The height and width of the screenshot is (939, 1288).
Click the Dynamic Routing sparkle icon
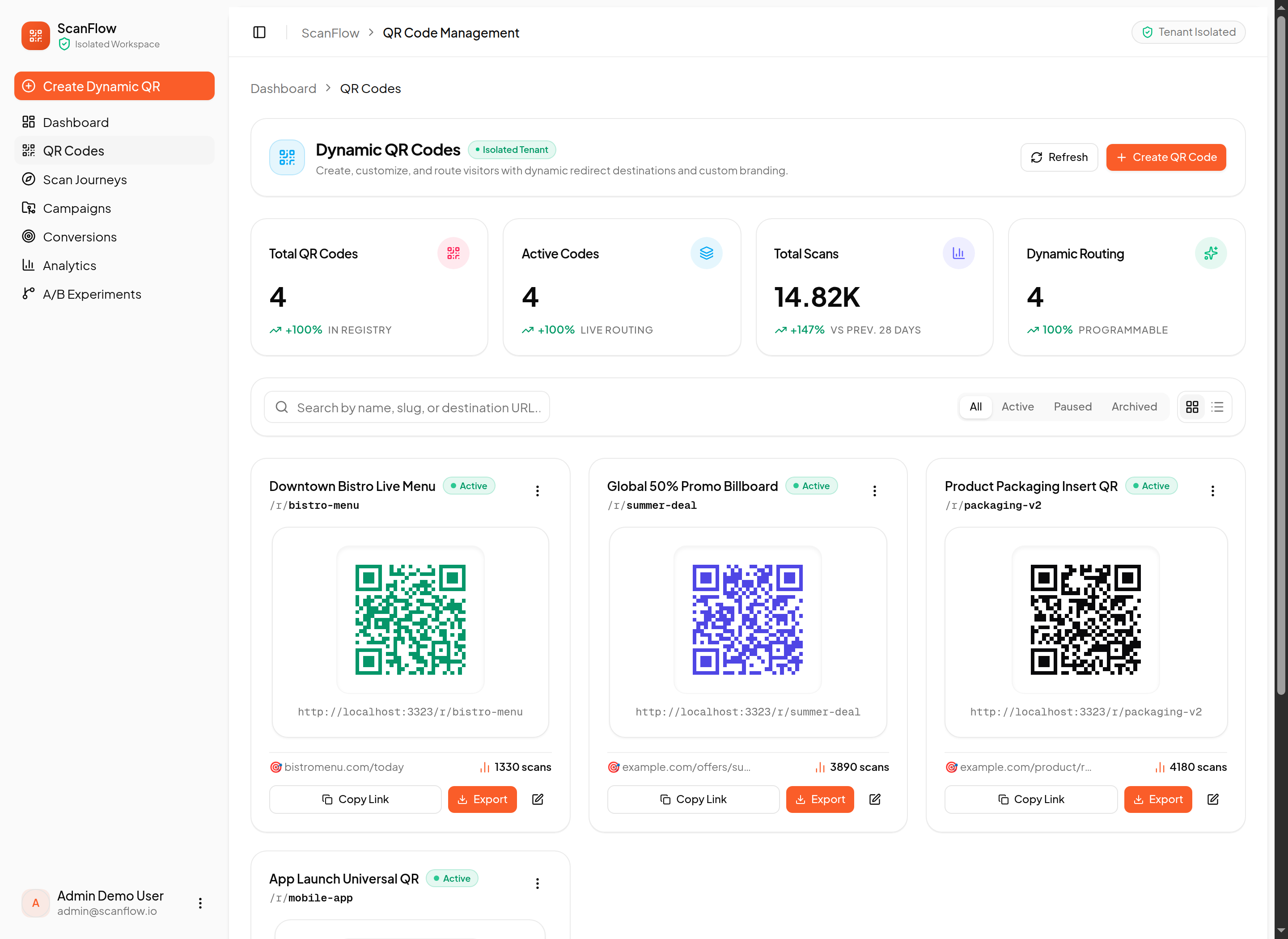pos(1211,254)
